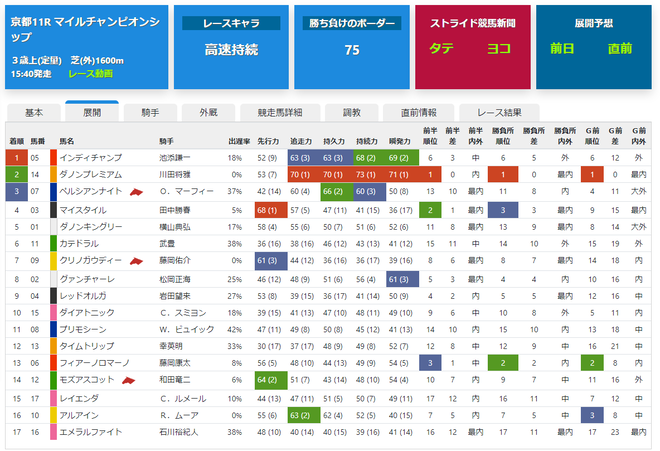Click horse name プリモシーン
660x451 pixels.
click(x=83, y=329)
